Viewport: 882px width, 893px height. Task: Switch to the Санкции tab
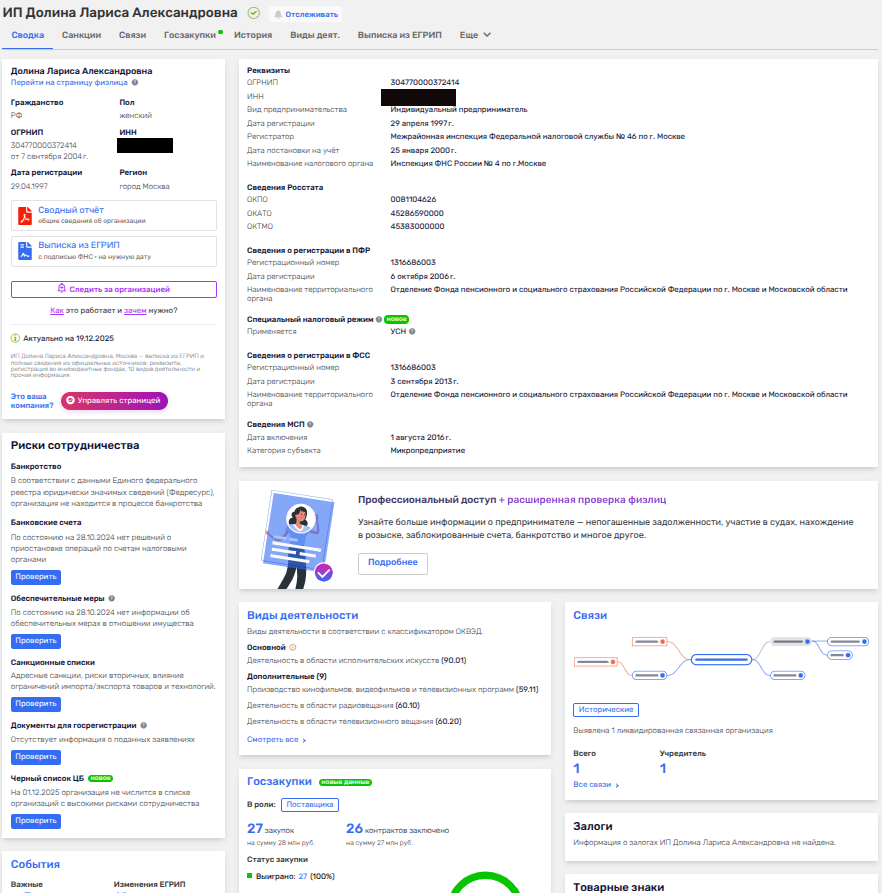(x=81, y=35)
